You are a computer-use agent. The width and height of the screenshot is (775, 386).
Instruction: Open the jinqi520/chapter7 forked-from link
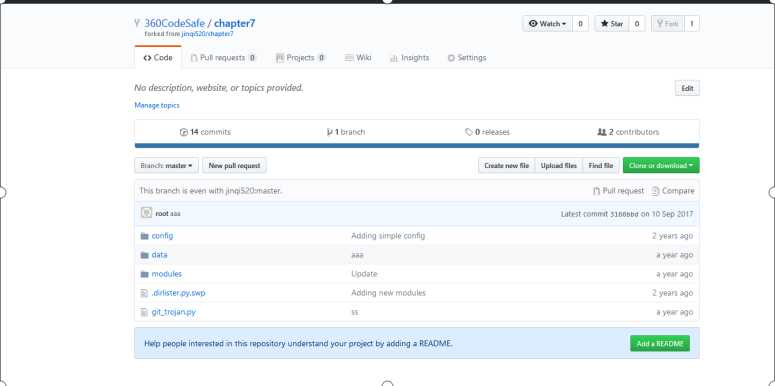pos(208,34)
